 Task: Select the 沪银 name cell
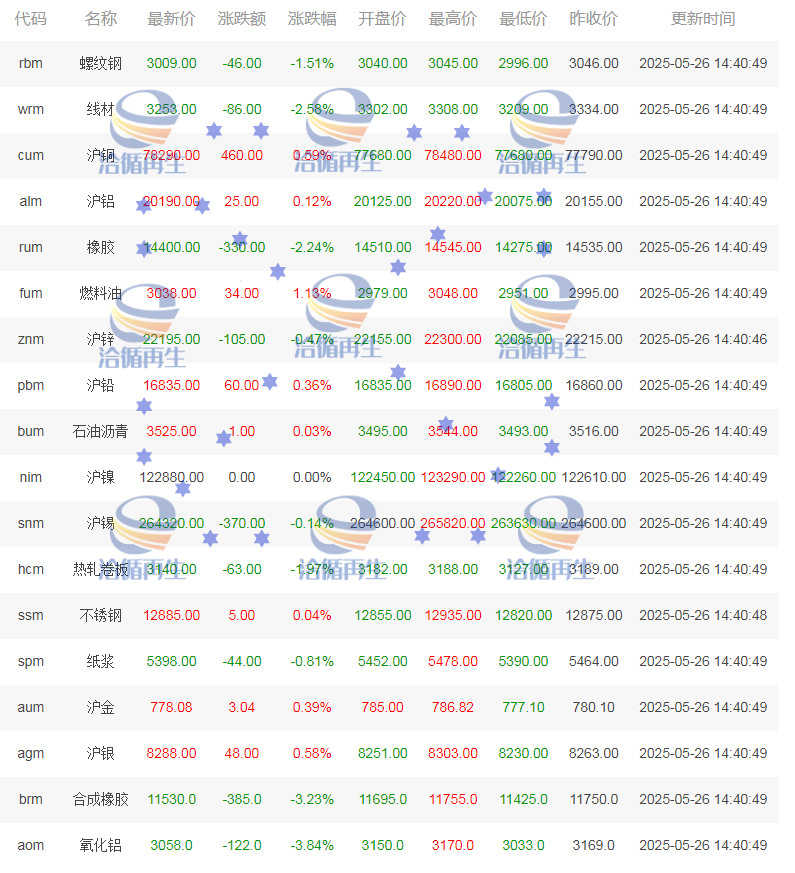pyautogui.click(x=101, y=754)
